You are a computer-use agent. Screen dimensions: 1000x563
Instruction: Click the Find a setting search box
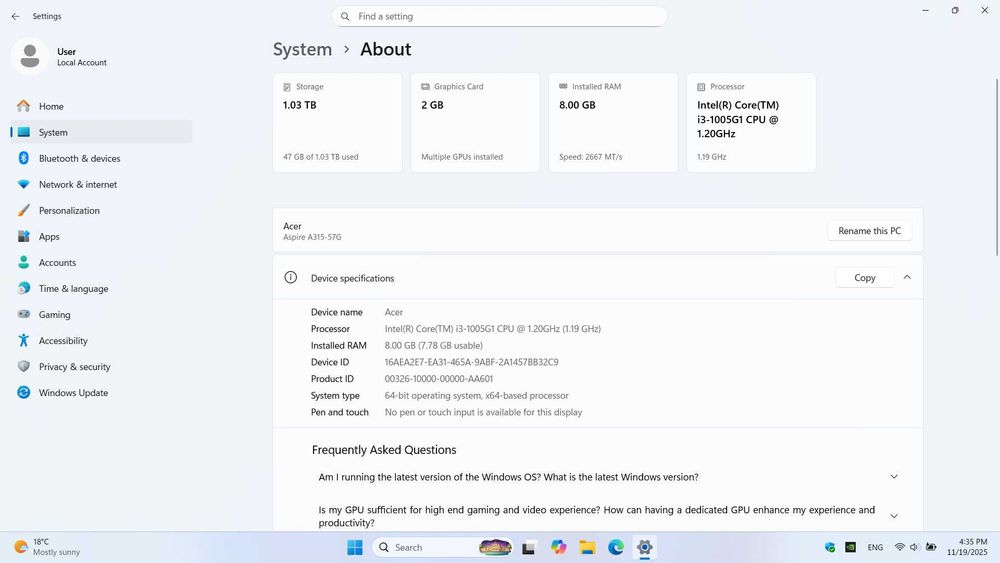coord(499,17)
